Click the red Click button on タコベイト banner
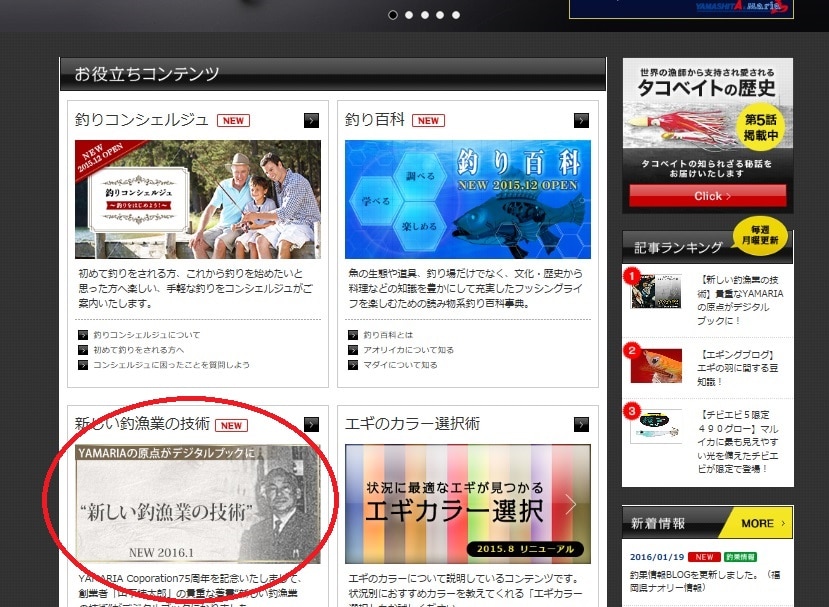This screenshot has width=829, height=607. [x=707, y=196]
